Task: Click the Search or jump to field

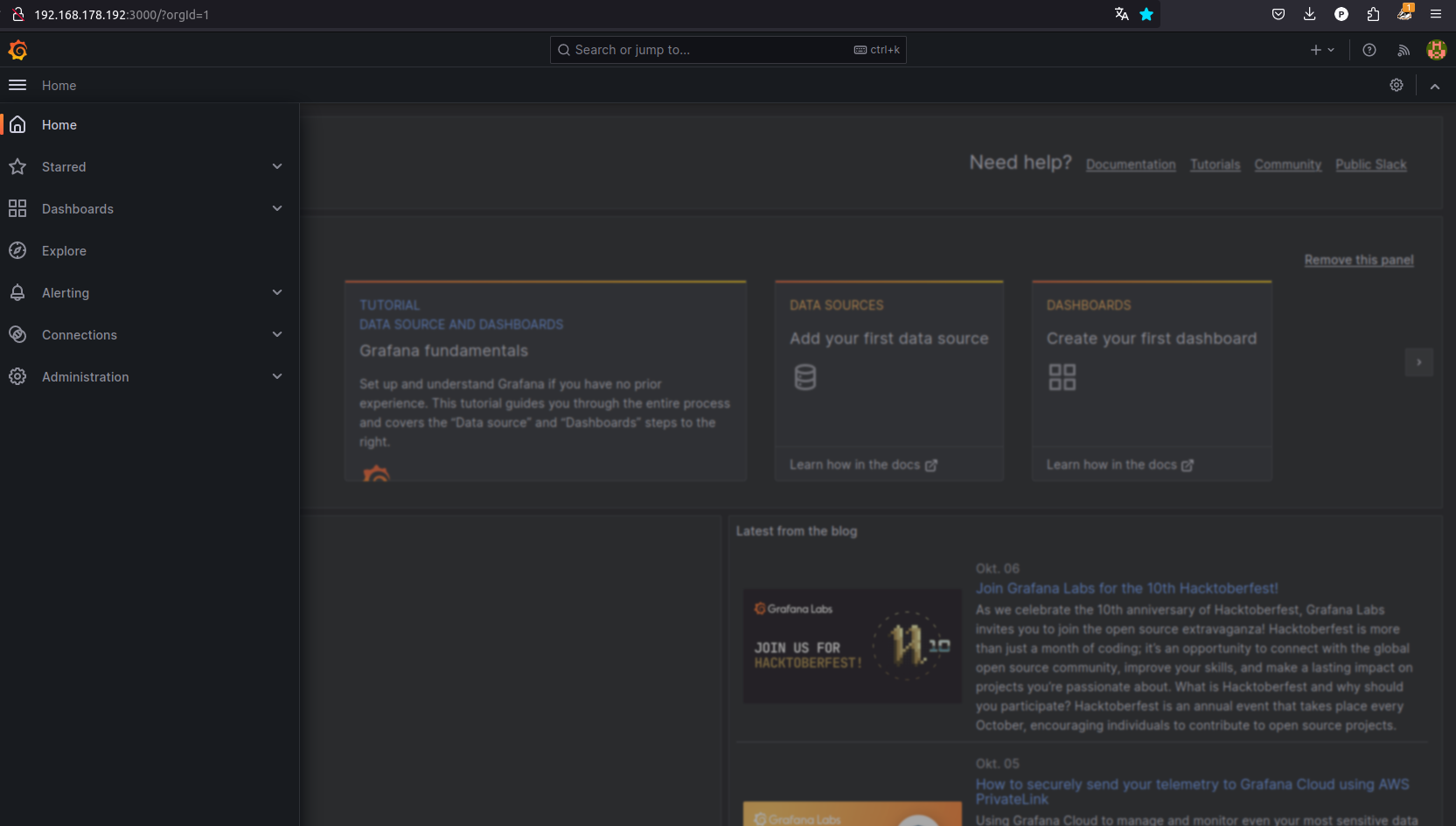Action: point(708,50)
